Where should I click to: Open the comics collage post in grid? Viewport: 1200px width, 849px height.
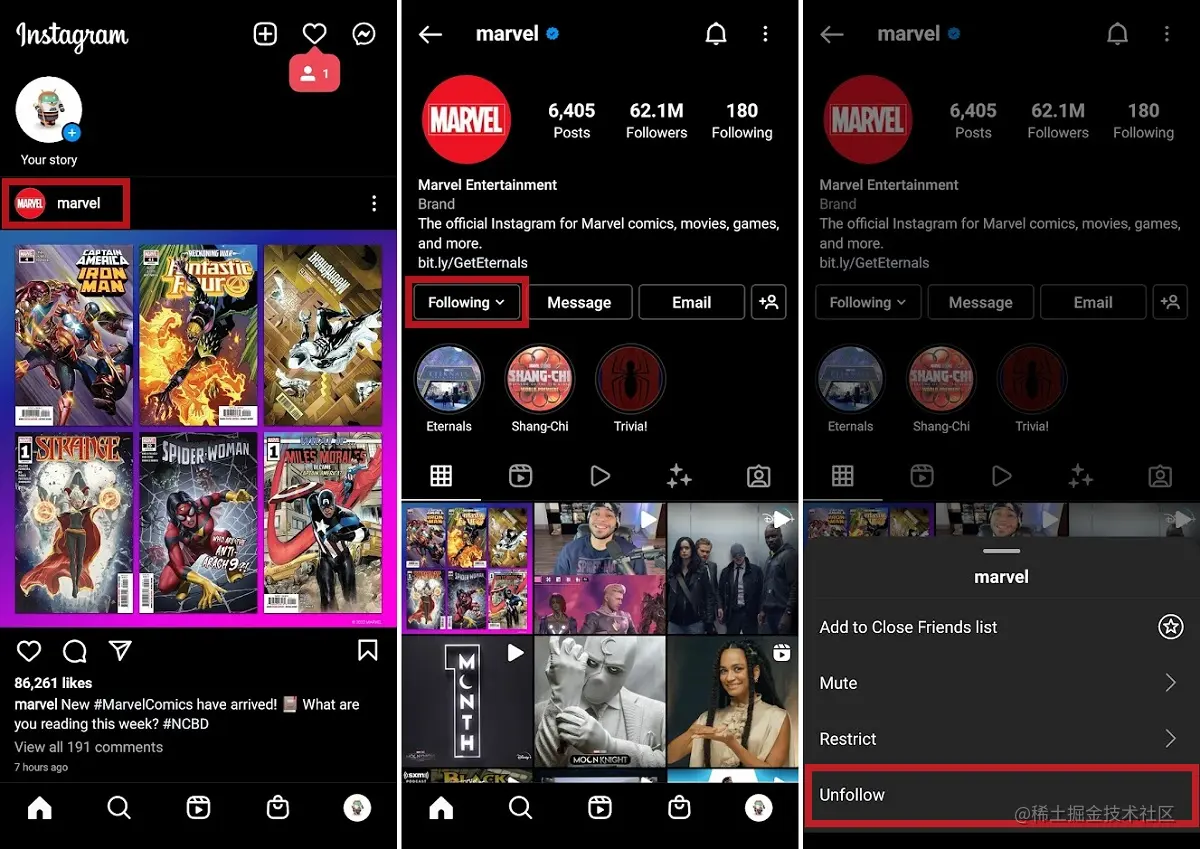click(x=467, y=568)
